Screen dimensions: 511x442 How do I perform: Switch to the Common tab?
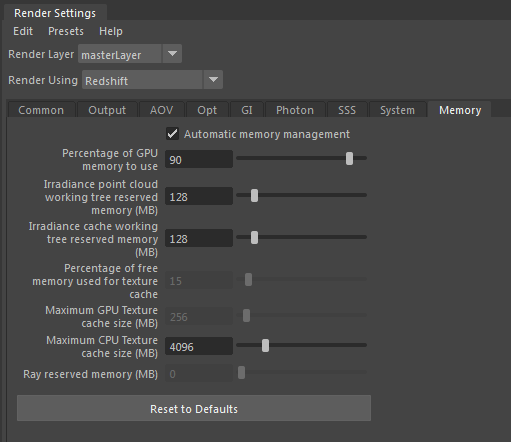[x=41, y=110]
